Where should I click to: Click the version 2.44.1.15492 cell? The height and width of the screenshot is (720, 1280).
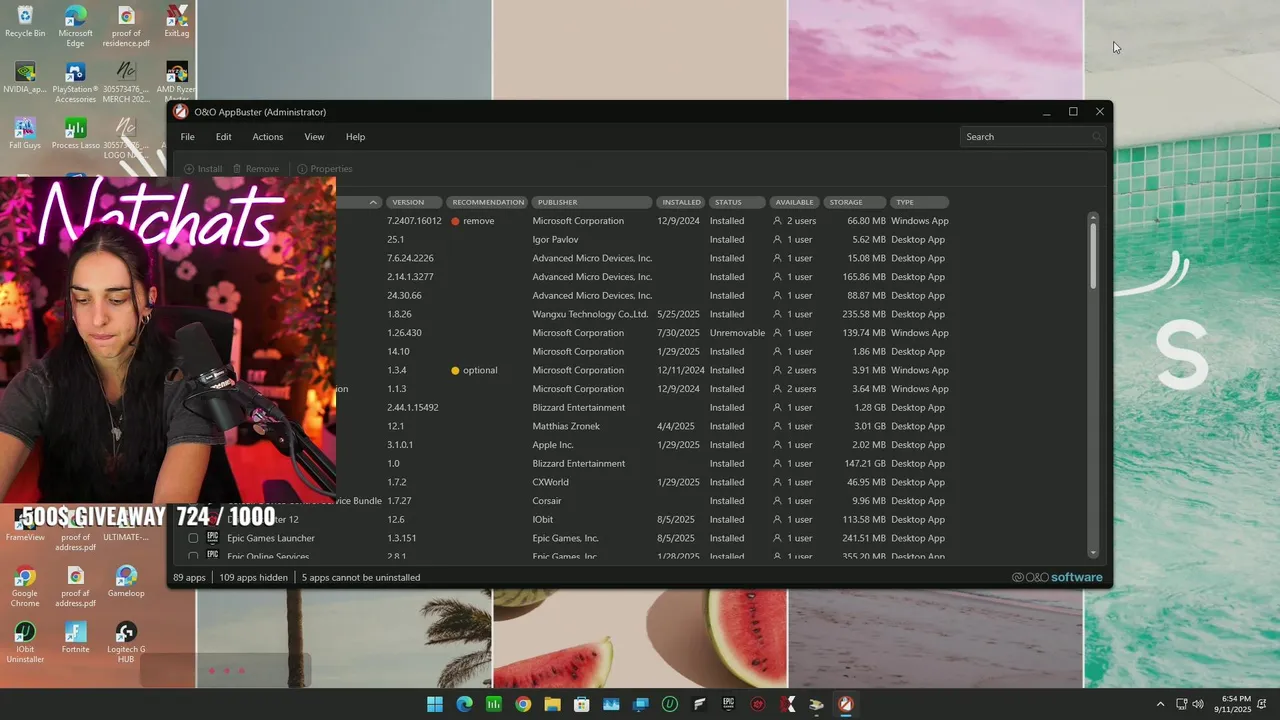413,408
